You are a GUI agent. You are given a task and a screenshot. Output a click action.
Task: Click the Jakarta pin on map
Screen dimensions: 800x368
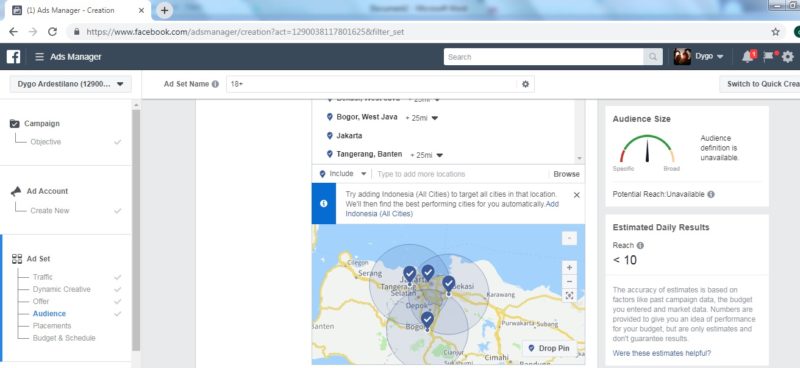click(x=428, y=273)
